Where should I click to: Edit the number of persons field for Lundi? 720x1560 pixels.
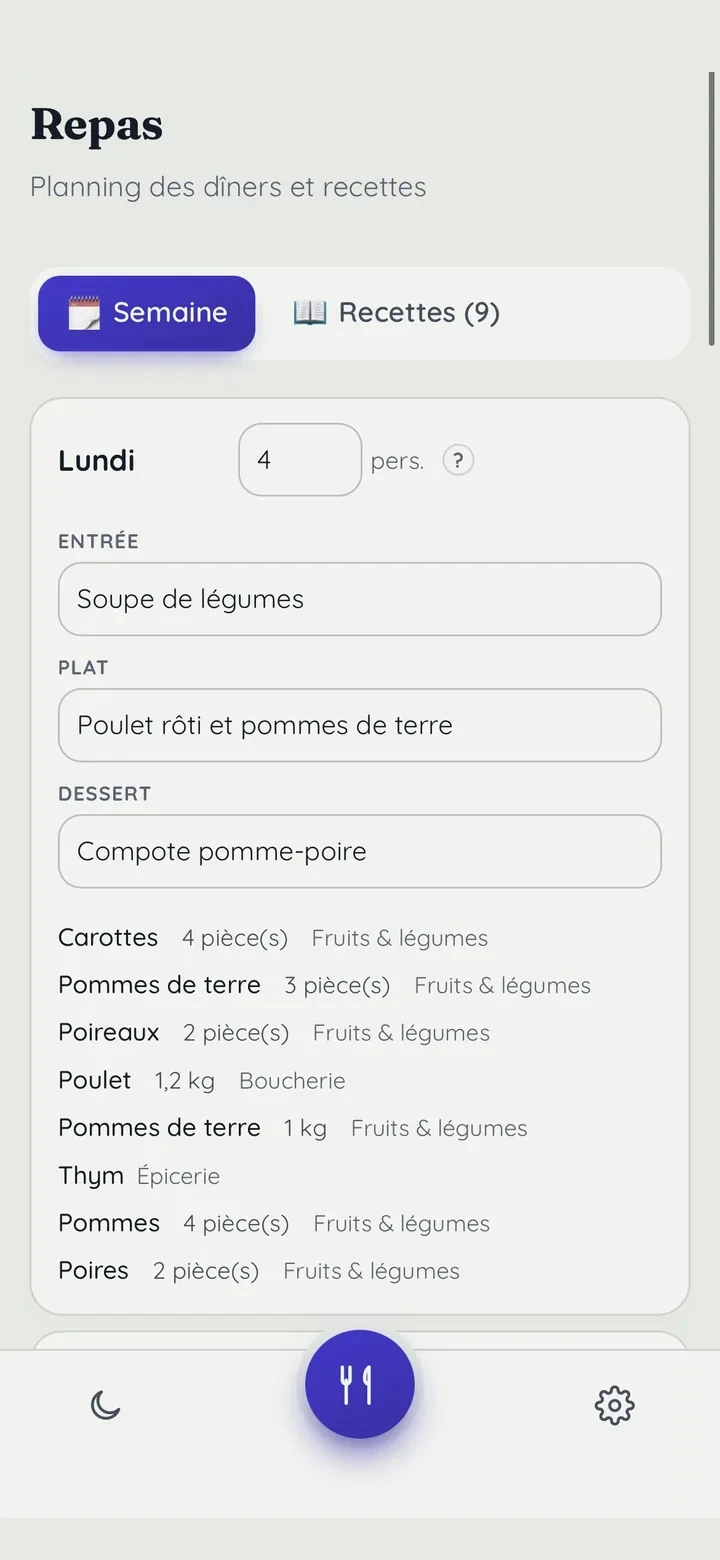[300, 460]
